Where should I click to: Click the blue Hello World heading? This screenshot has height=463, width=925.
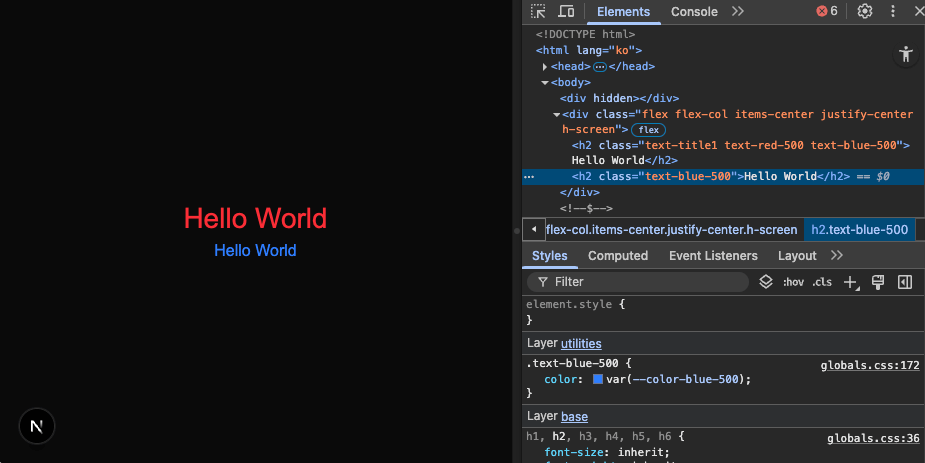point(255,250)
